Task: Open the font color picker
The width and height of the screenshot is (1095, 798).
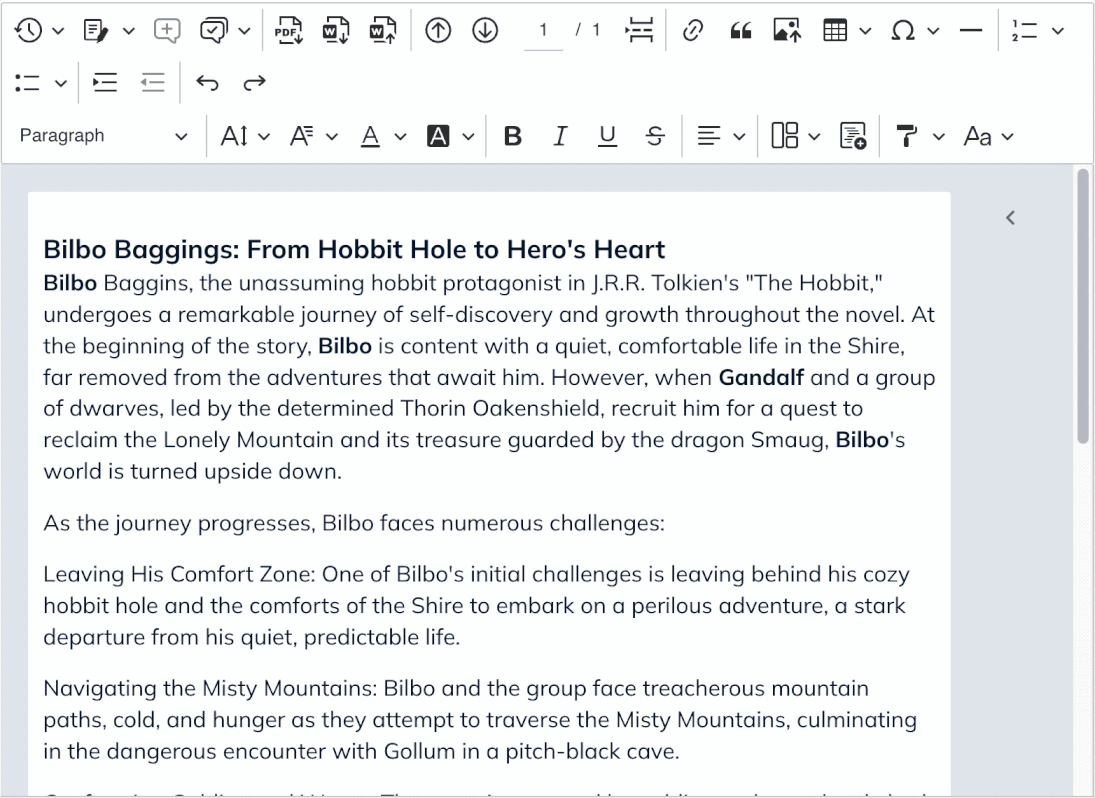Action: point(383,136)
